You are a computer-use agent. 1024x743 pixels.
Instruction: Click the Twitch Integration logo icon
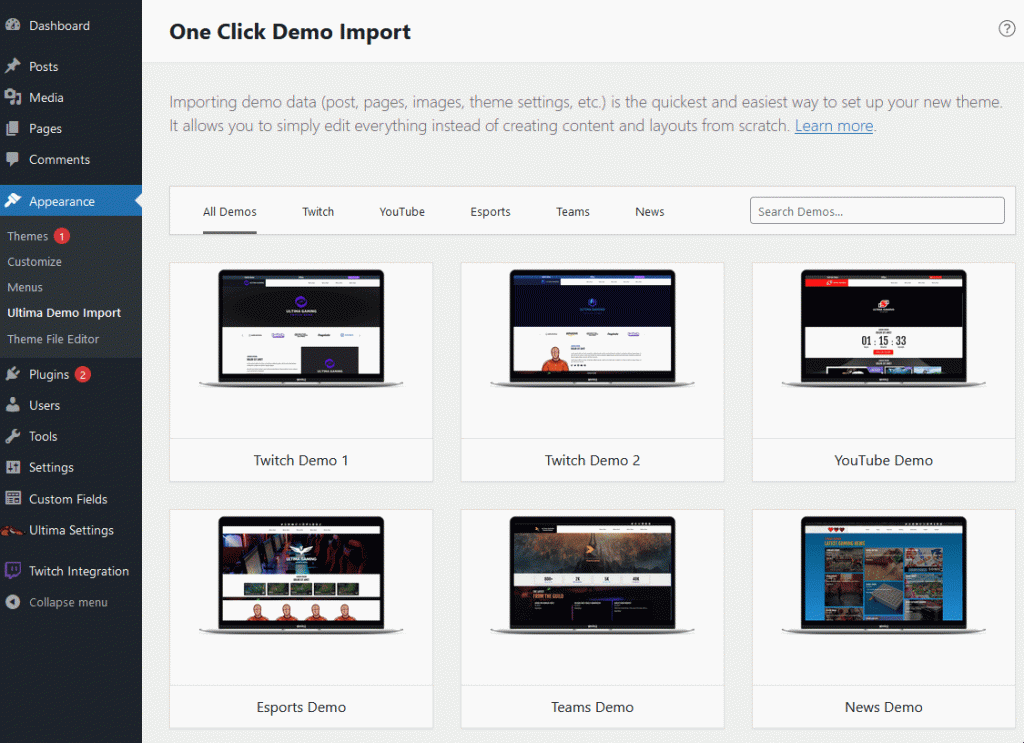coord(12,571)
